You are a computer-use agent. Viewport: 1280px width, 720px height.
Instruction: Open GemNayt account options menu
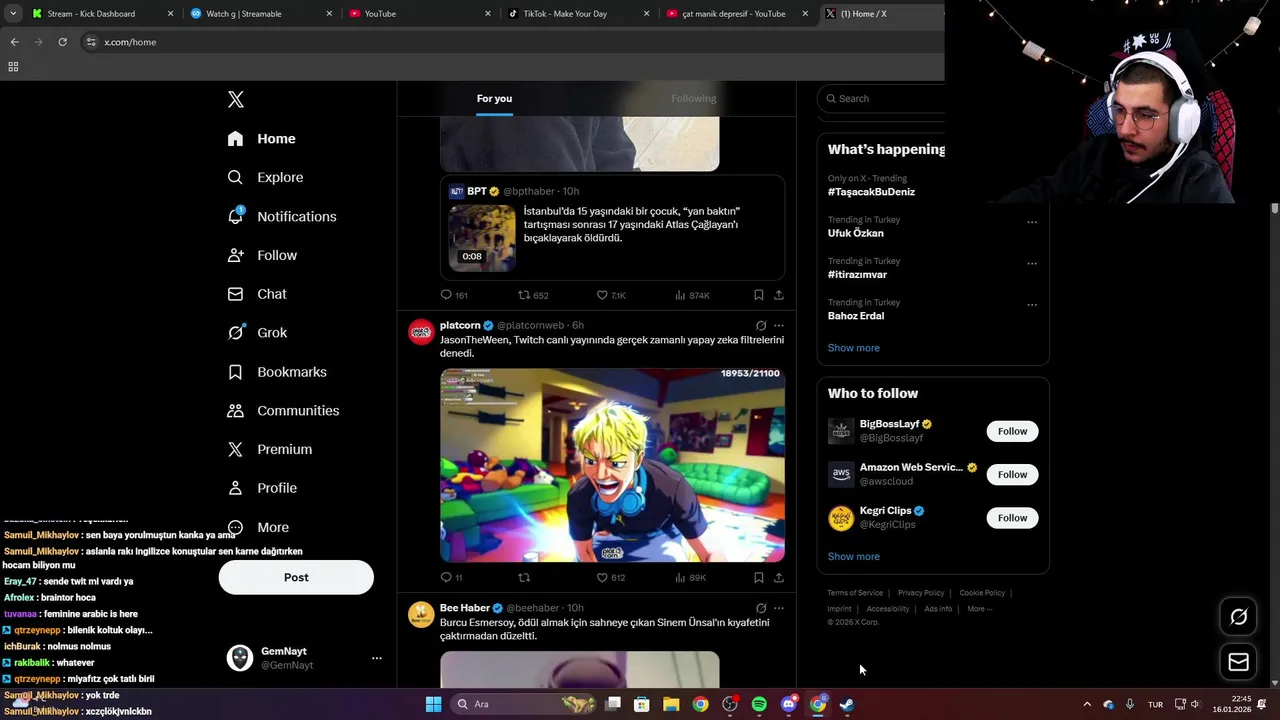[x=377, y=658]
